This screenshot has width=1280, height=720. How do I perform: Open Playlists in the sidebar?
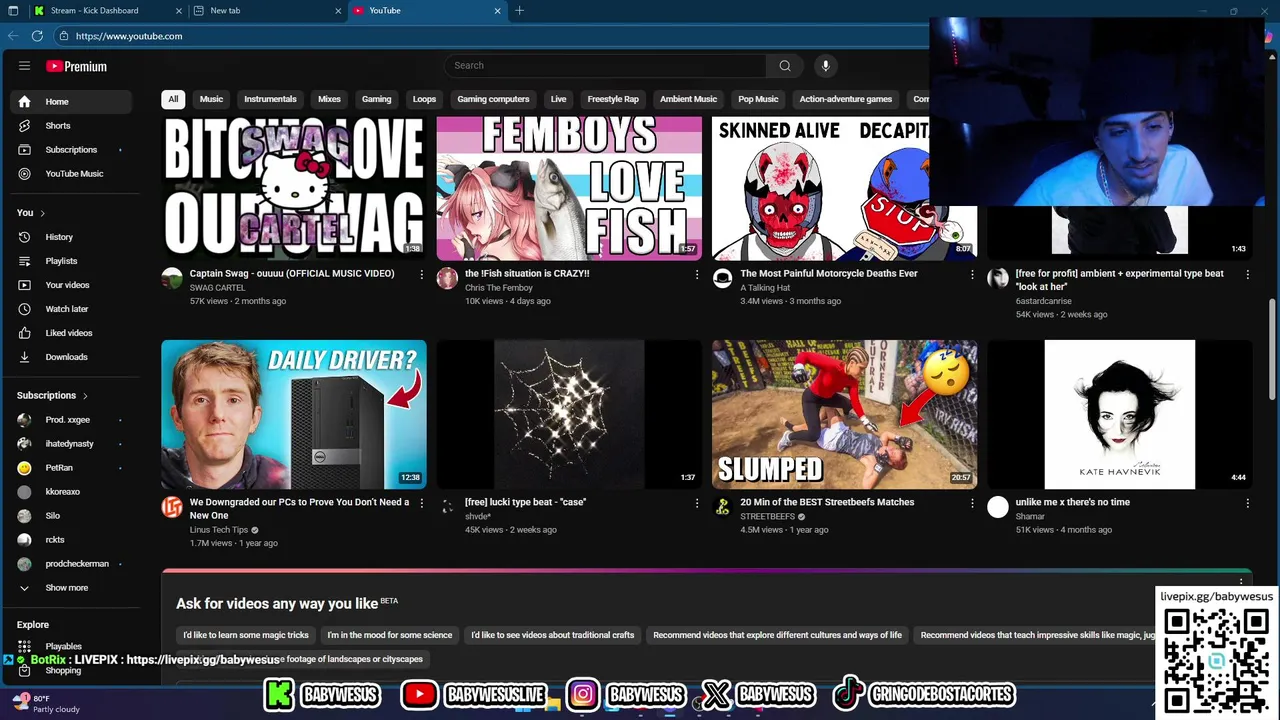click(71, 261)
